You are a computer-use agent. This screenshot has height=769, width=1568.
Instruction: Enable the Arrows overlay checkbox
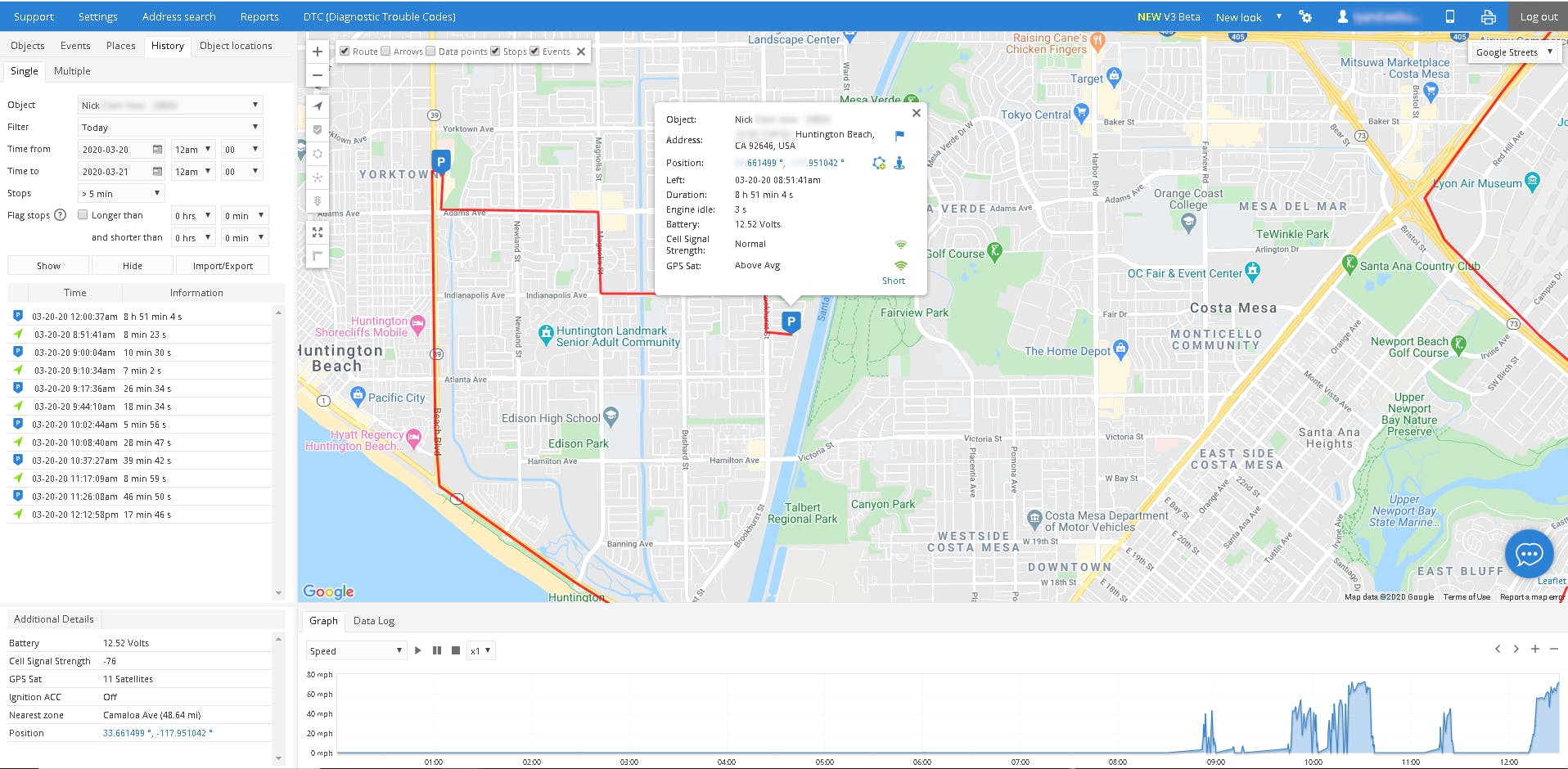tap(385, 51)
